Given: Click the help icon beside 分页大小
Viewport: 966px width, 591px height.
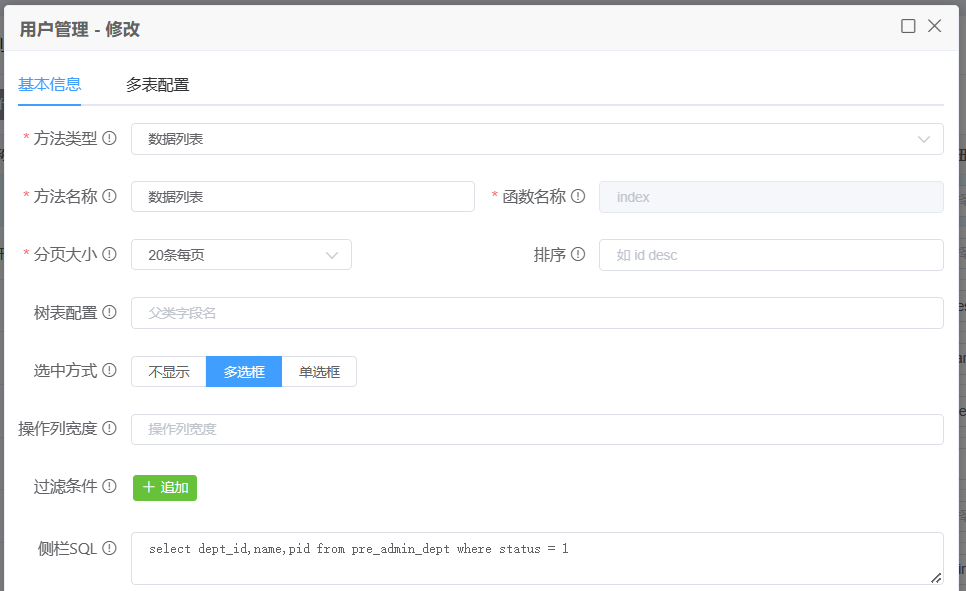Looking at the screenshot, I should click(x=110, y=255).
